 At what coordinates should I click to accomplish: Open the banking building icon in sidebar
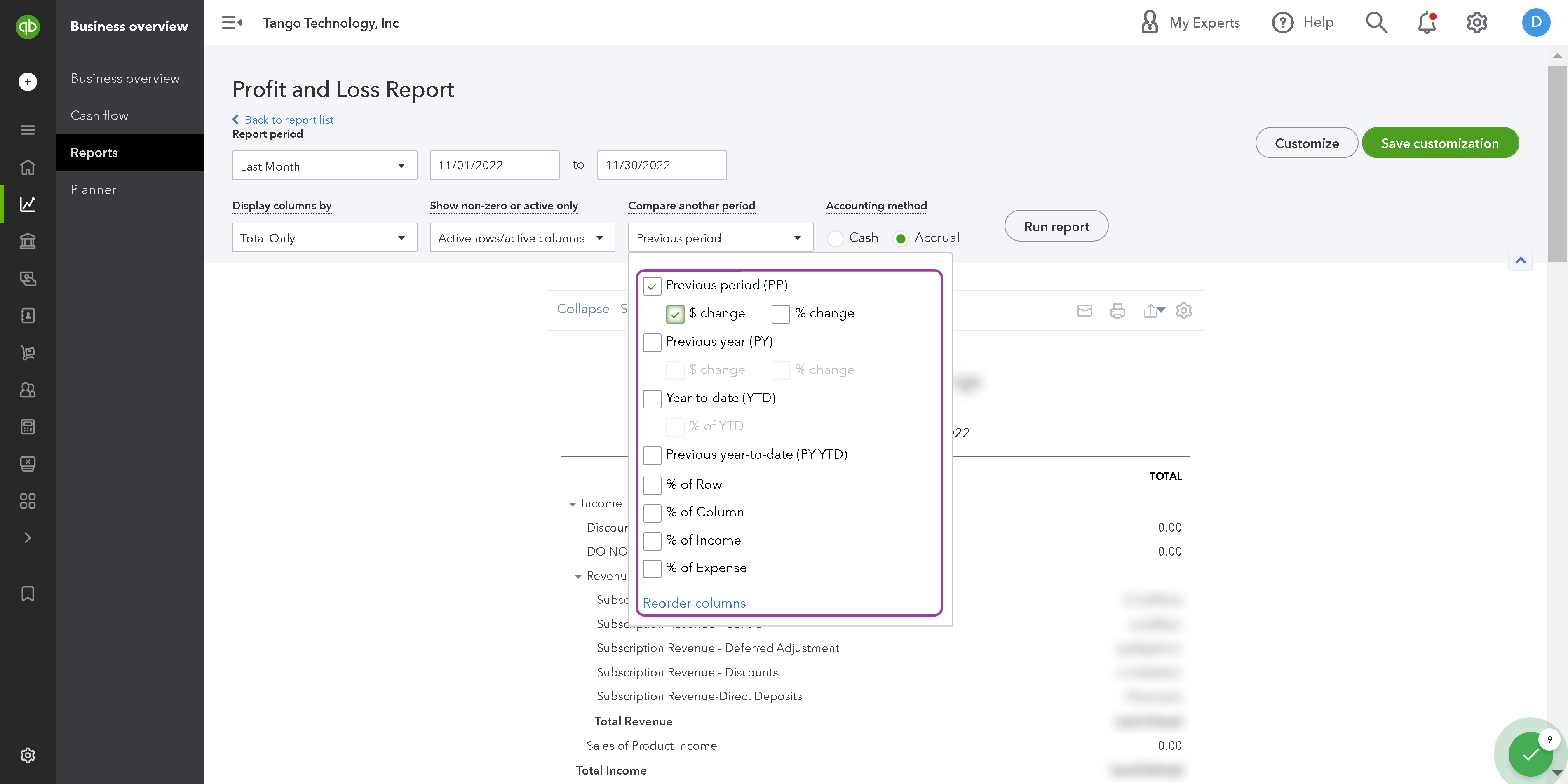point(27,241)
